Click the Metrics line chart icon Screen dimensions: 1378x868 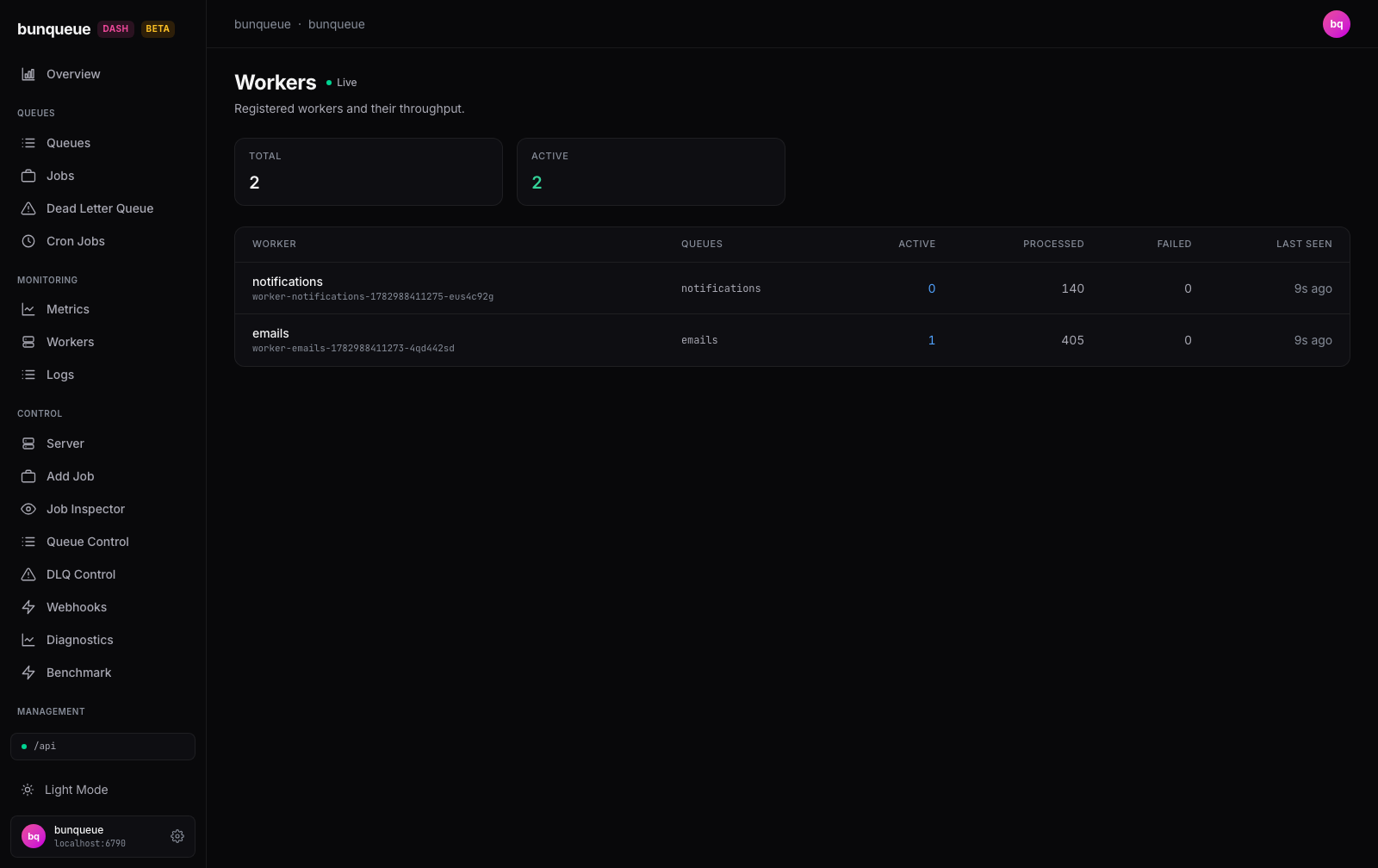click(28, 309)
